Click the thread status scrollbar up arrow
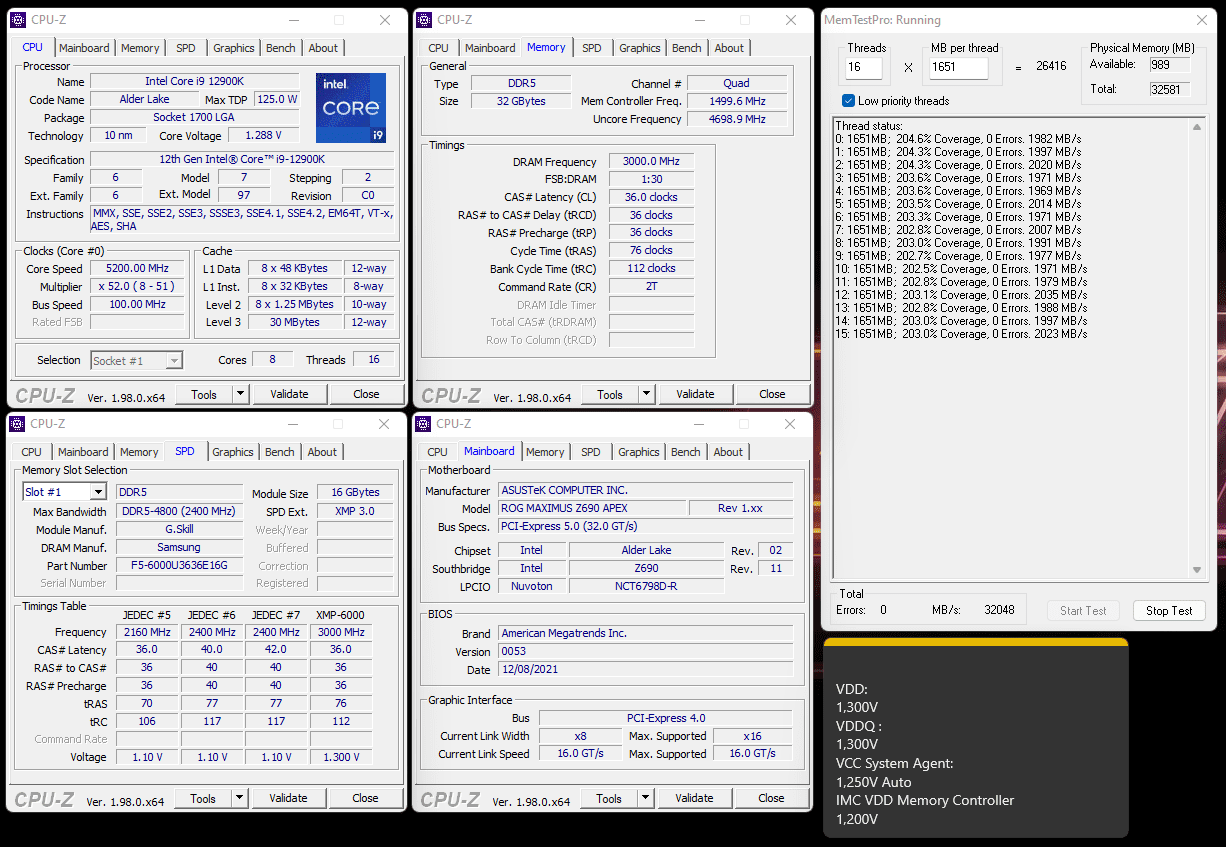Image resolution: width=1226 pixels, height=847 pixels. coord(1197,126)
